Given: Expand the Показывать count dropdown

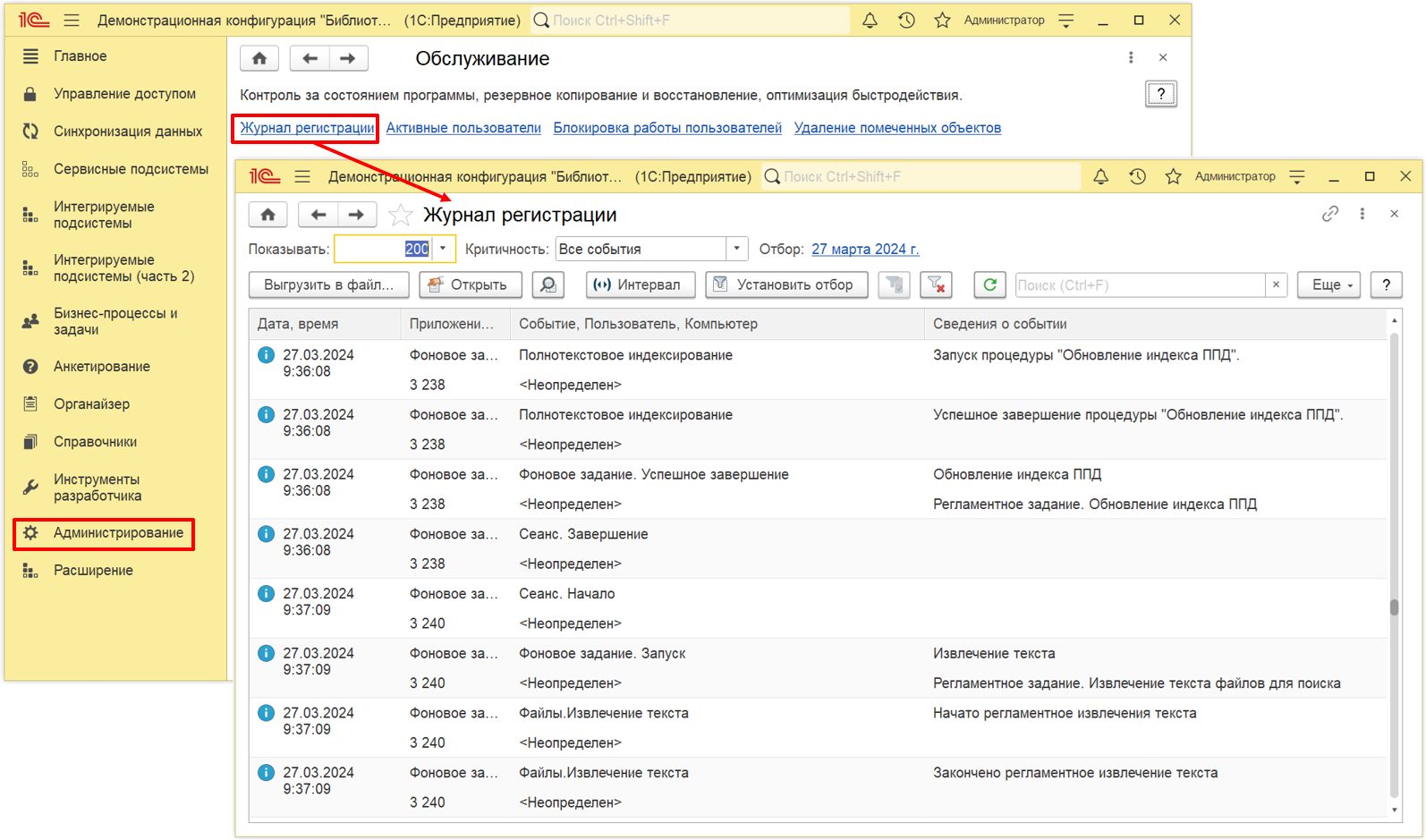Looking at the screenshot, I should [x=443, y=249].
